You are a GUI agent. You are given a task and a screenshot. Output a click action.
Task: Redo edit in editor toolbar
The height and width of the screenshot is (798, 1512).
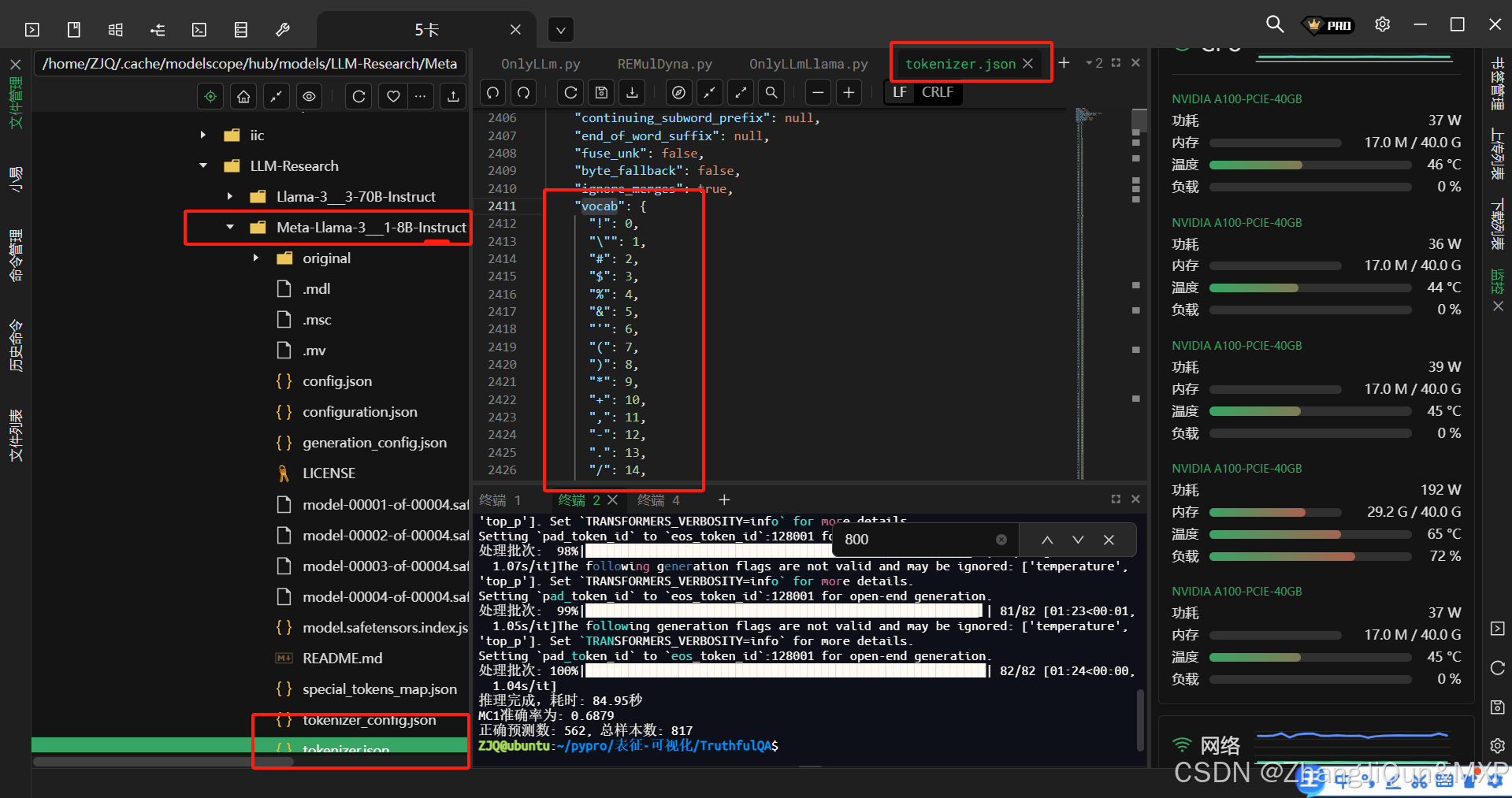pos(523,92)
